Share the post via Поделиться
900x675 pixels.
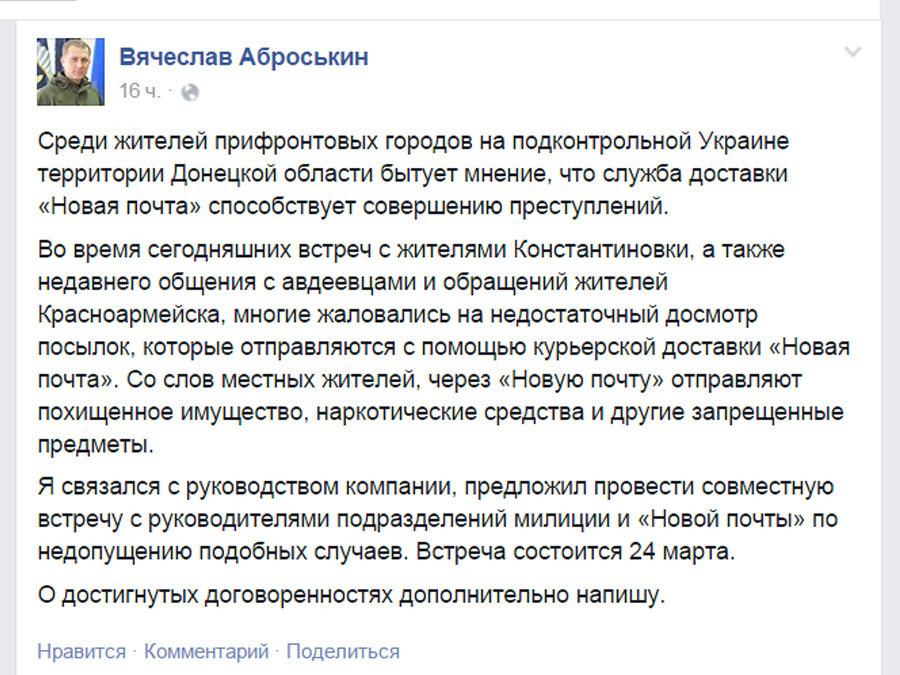coord(343,652)
